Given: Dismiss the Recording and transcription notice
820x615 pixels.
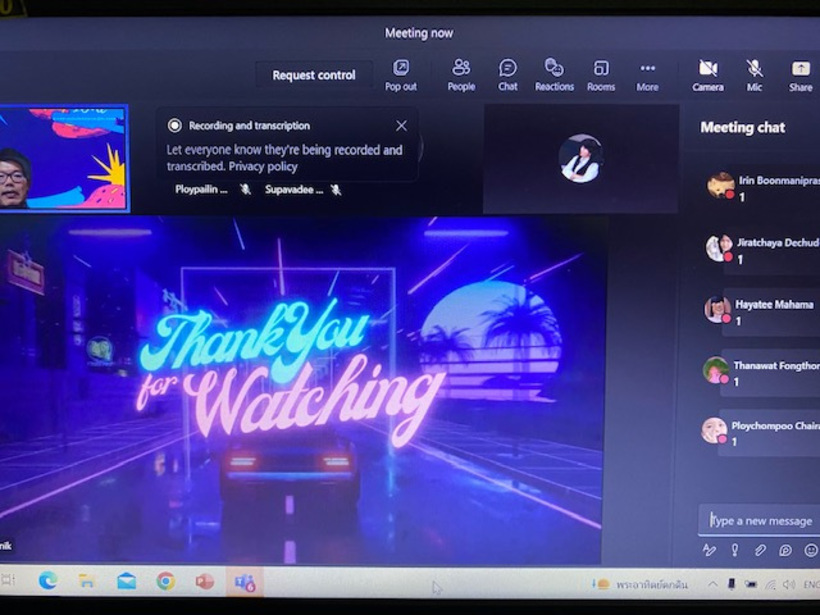Looking at the screenshot, I should click(401, 126).
